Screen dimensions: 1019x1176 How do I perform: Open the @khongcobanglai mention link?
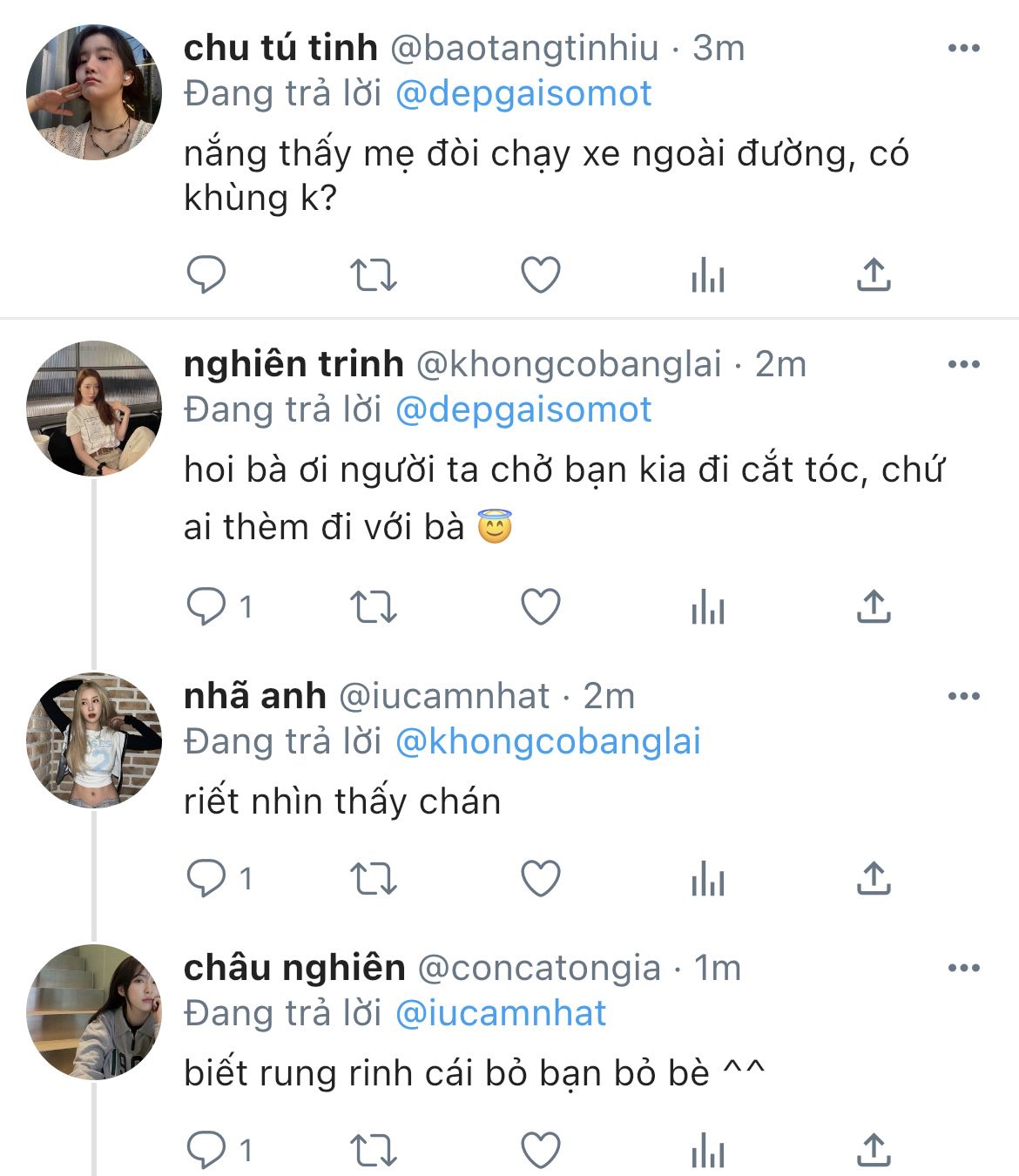pos(548,741)
